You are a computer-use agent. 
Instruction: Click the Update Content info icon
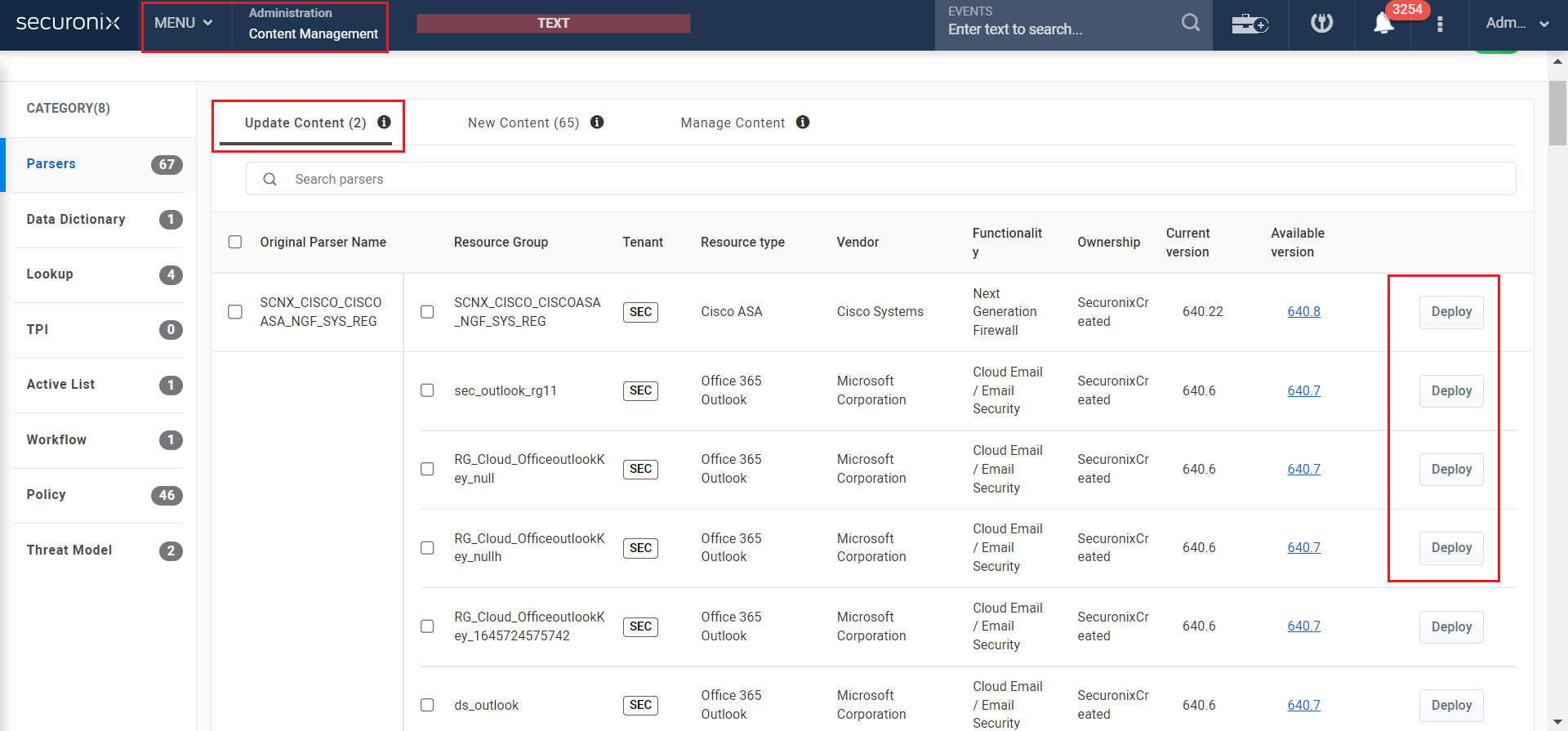[x=384, y=122]
